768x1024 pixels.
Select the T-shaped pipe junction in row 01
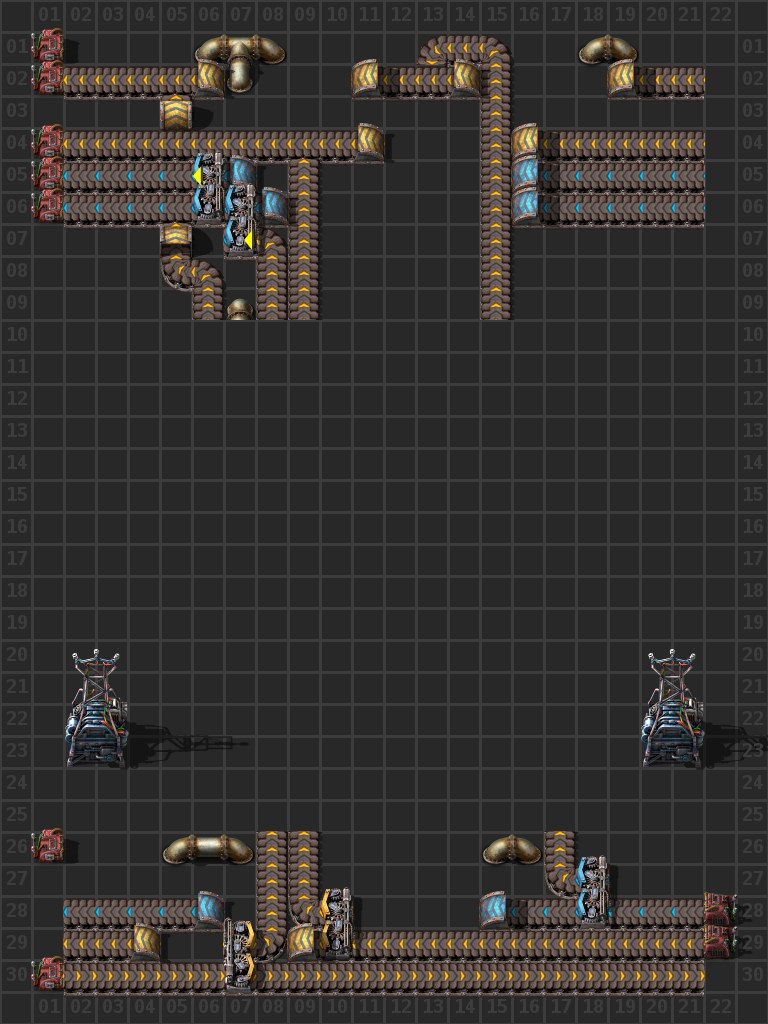pyautogui.click(x=240, y=61)
